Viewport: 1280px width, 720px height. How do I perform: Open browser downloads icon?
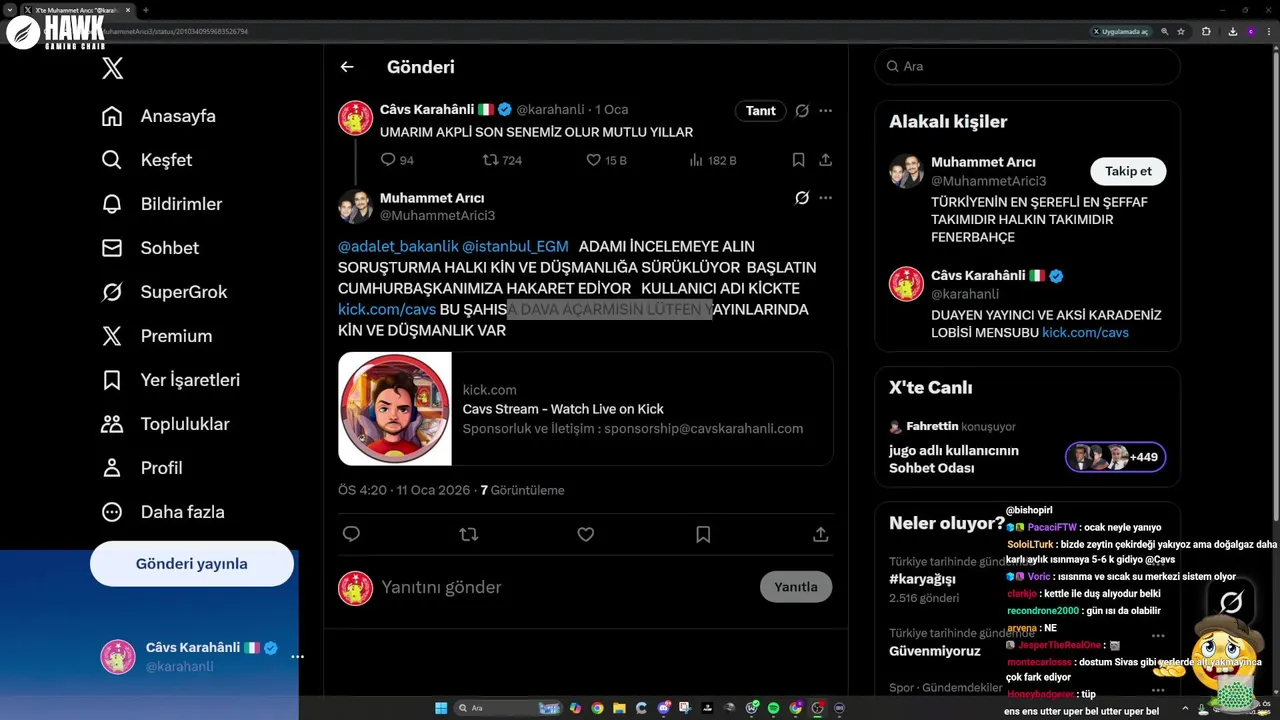[x=1232, y=32]
